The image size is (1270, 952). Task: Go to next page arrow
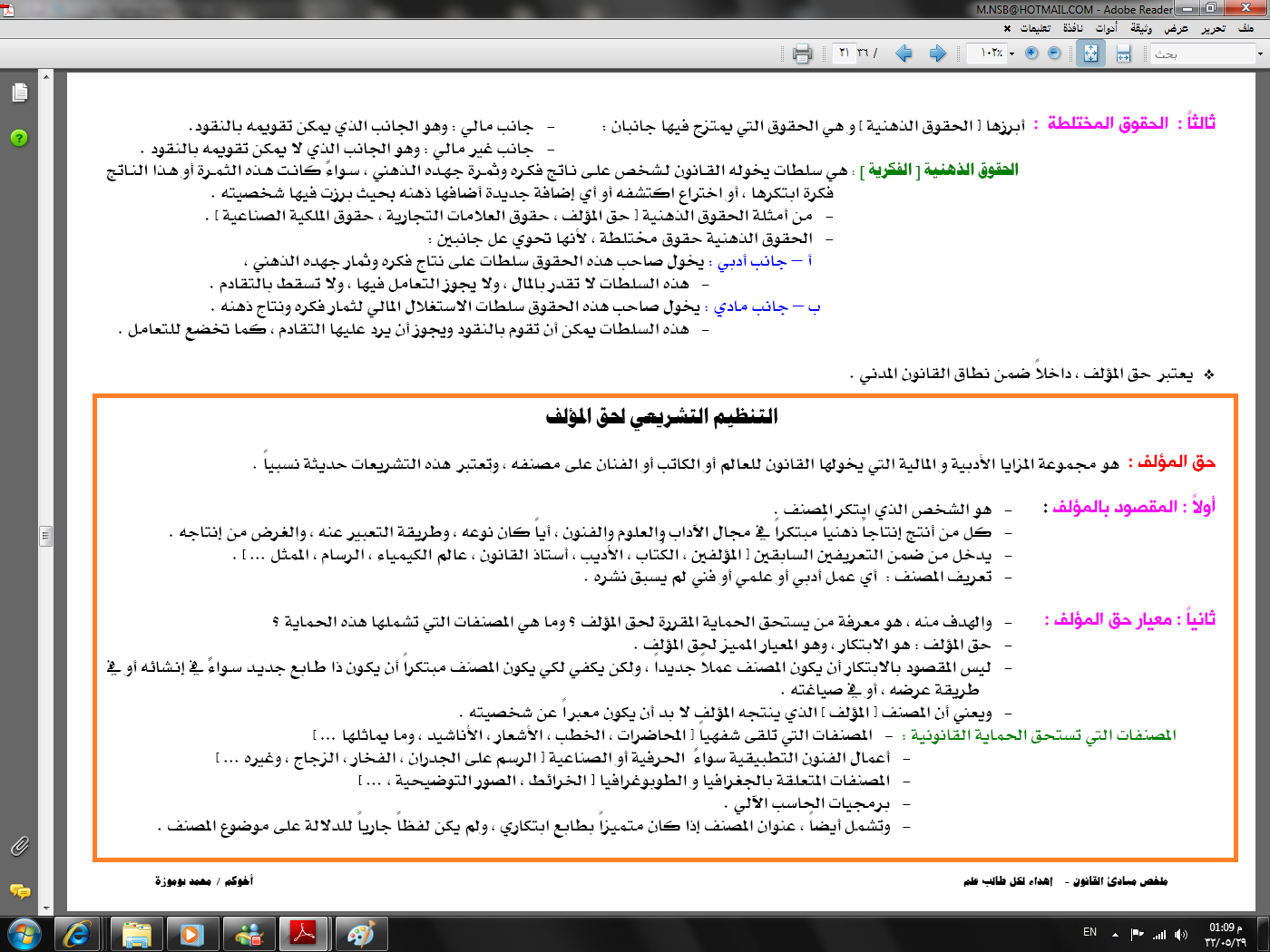938,53
